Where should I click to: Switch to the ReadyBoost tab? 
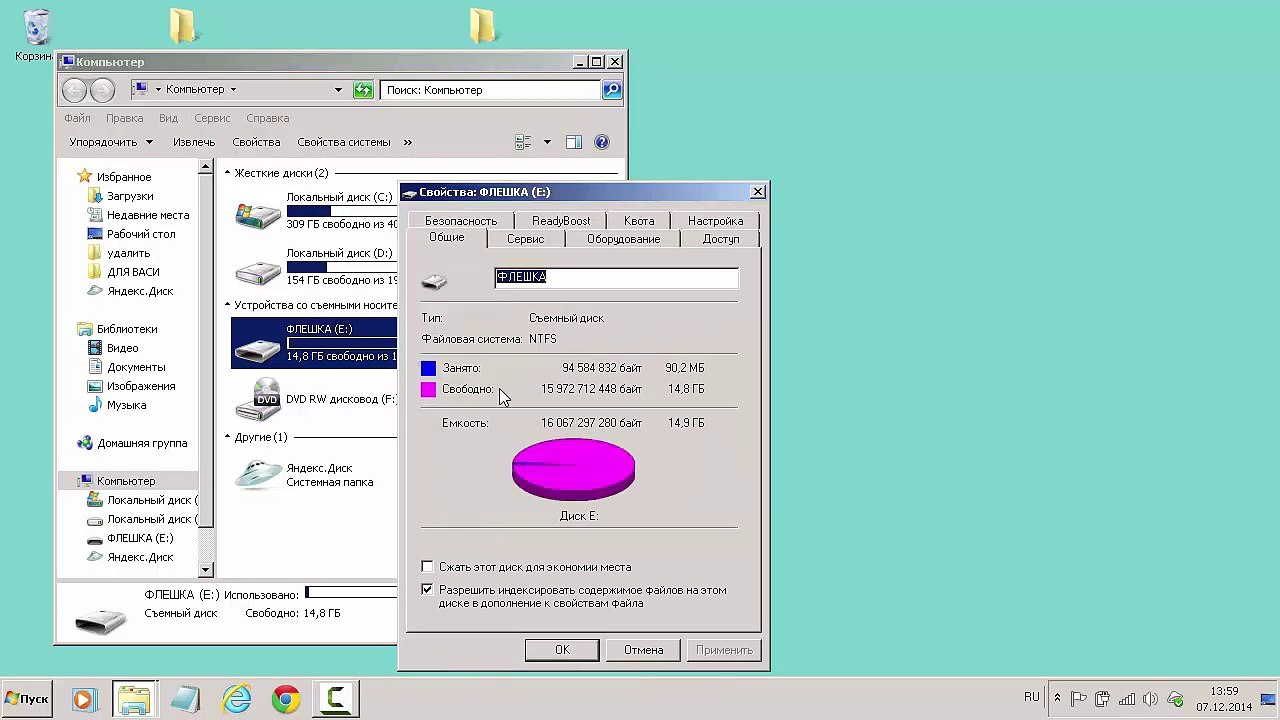(x=560, y=221)
